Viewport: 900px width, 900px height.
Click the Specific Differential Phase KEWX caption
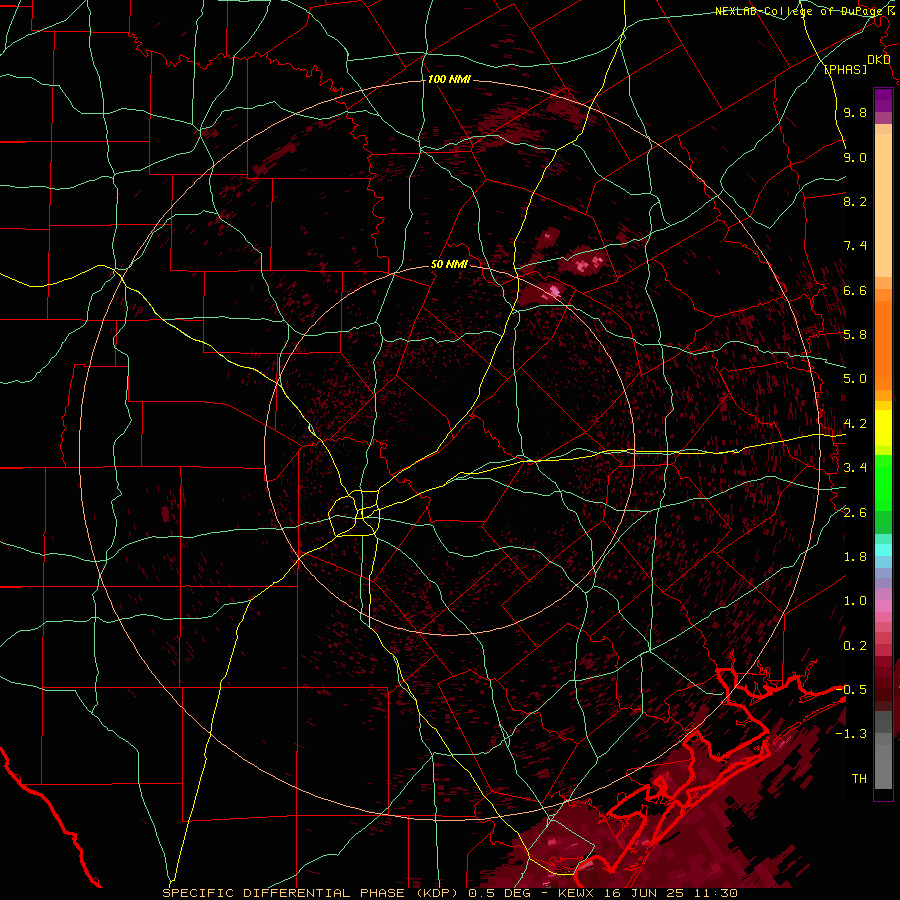(x=450, y=893)
